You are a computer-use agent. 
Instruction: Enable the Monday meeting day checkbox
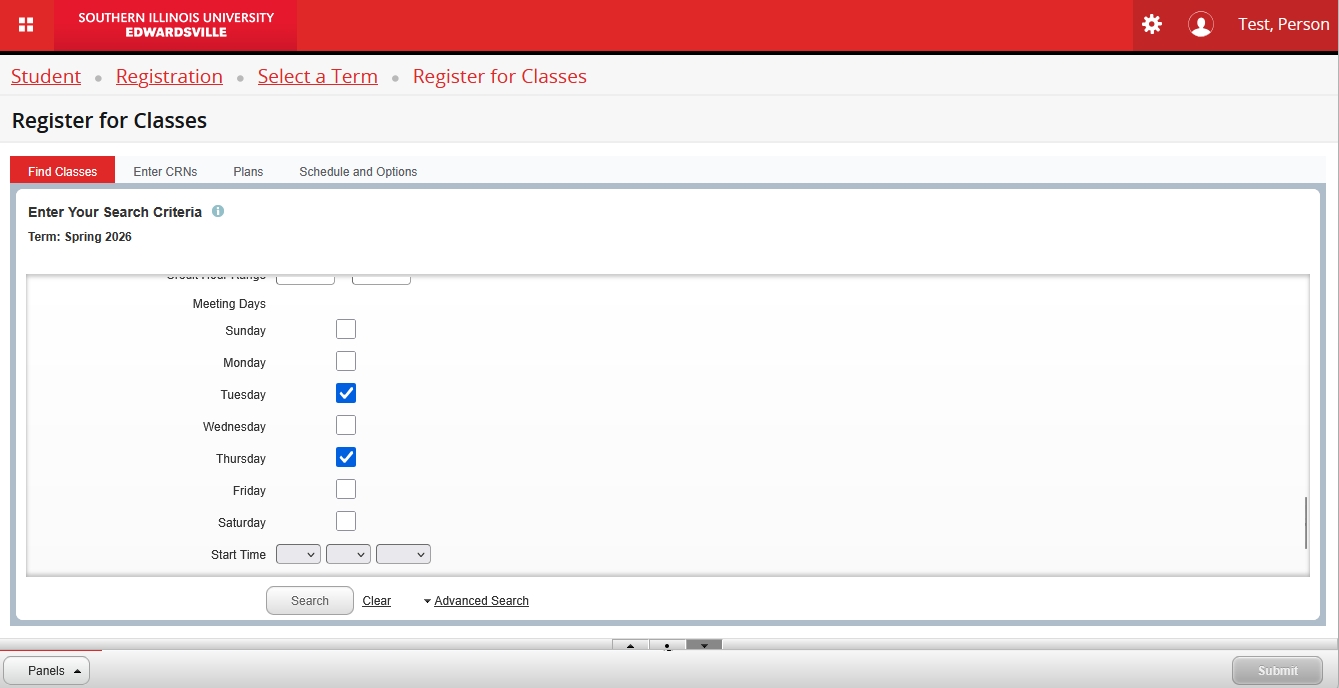[346, 361]
